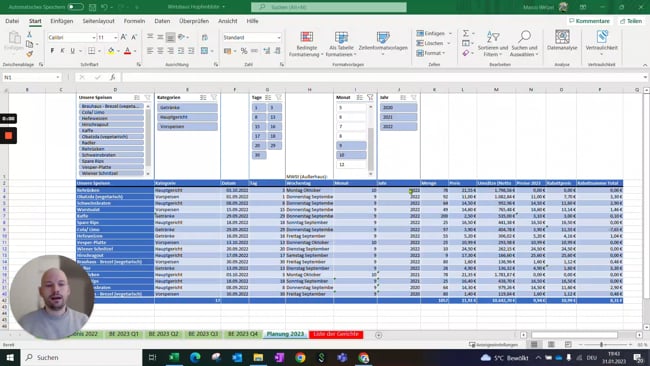Toggle multi-select on Kategorien slicer

203,97
